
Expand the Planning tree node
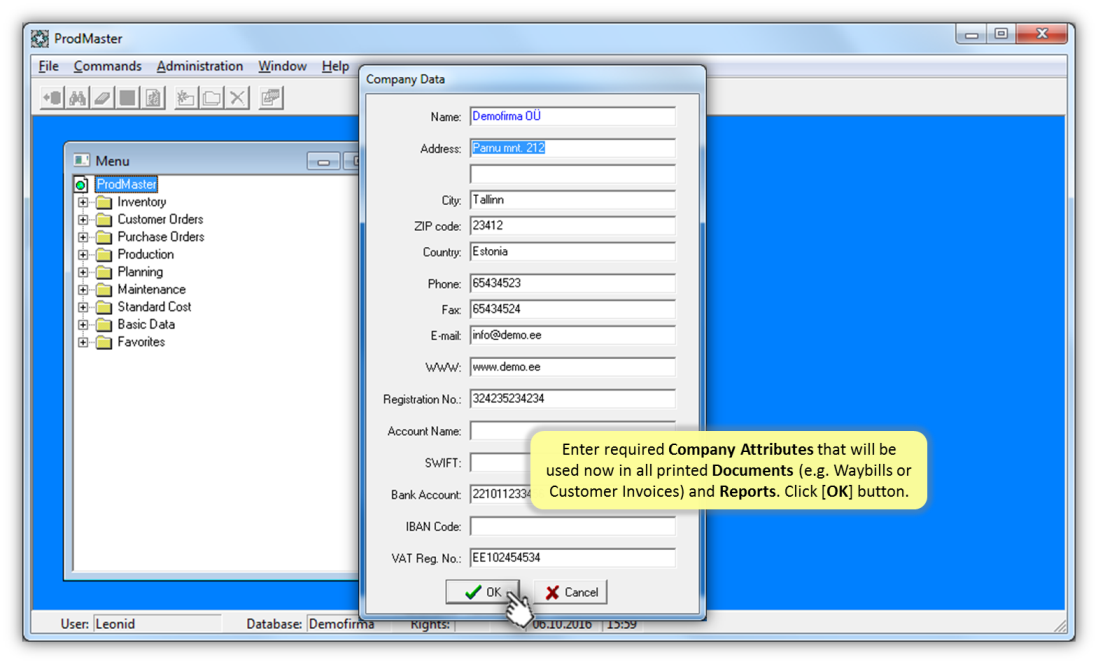(83, 272)
